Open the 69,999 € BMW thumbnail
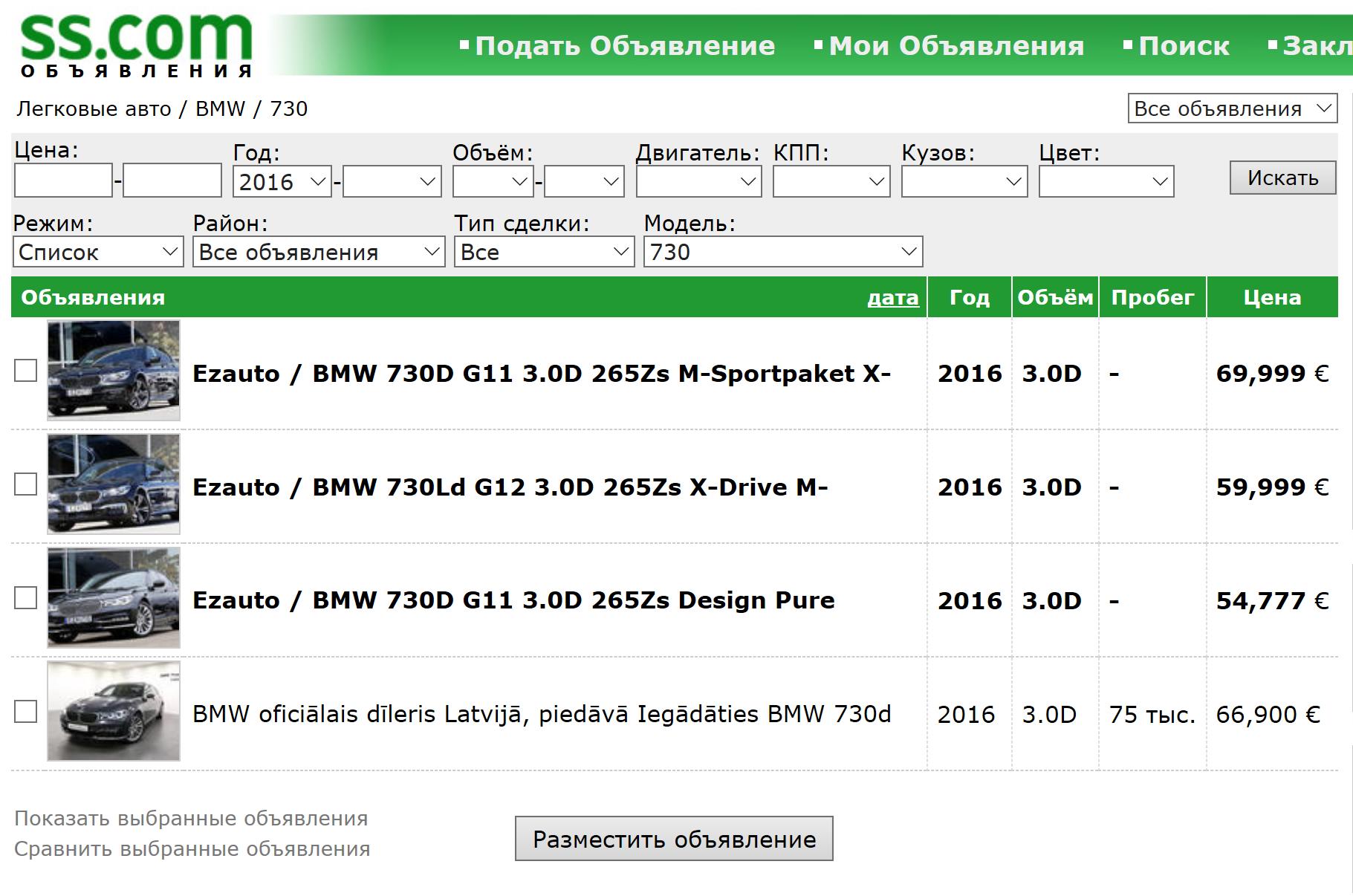The height and width of the screenshot is (896, 1353). (x=114, y=370)
